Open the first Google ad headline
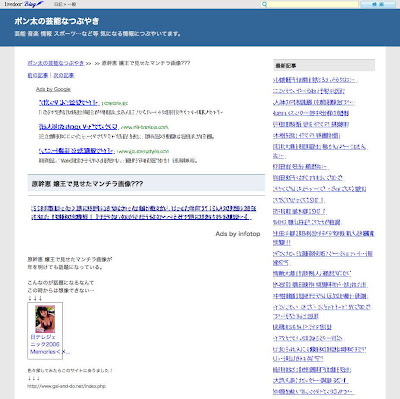This screenshot has width=400, height=399. pyautogui.click(x=69, y=102)
